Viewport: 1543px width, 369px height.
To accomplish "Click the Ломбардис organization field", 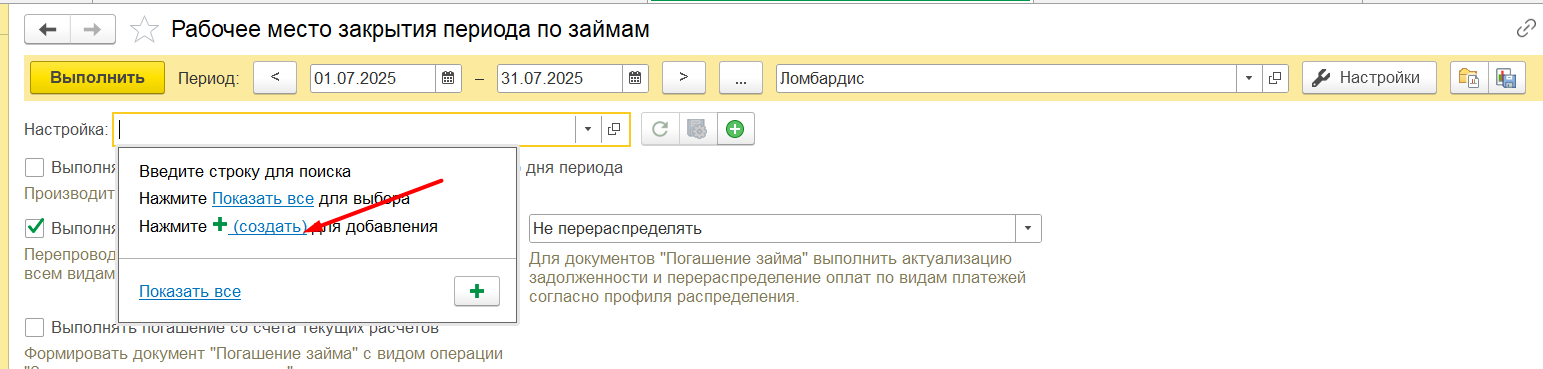I will [x=1006, y=78].
